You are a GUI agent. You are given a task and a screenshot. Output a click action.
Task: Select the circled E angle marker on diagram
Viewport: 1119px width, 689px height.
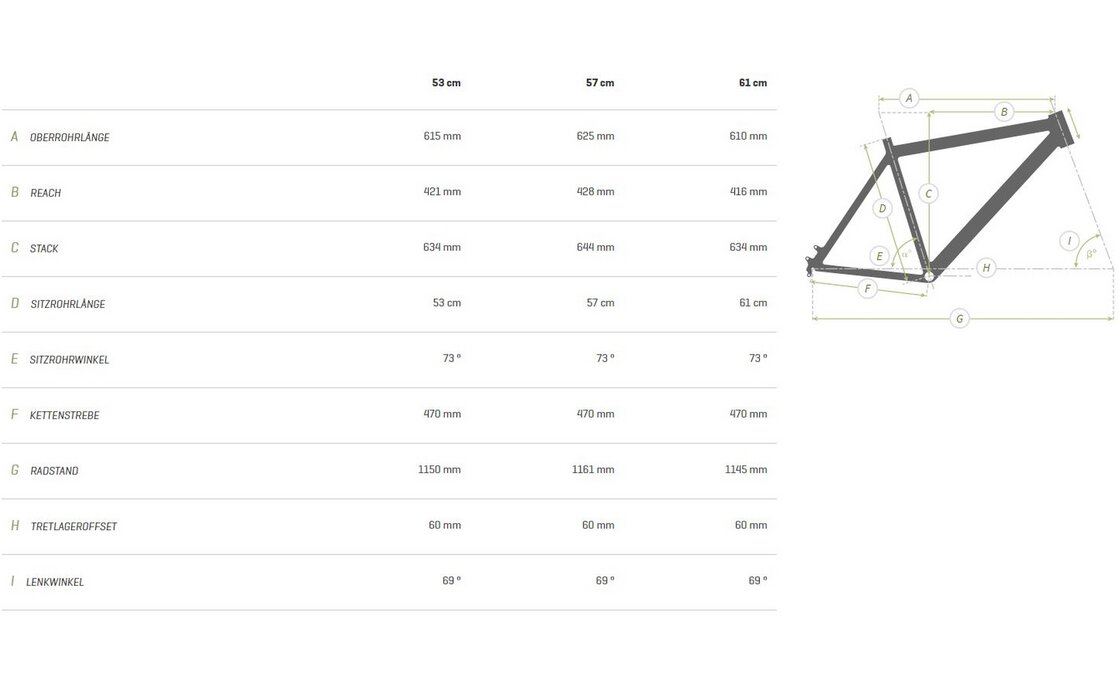click(880, 256)
